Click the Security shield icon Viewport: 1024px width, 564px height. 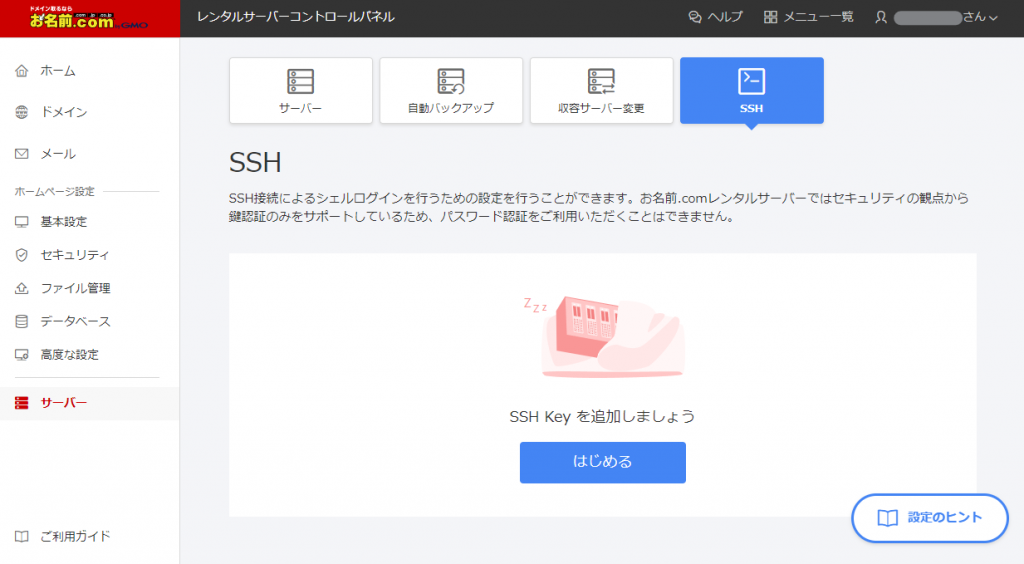pos(22,255)
